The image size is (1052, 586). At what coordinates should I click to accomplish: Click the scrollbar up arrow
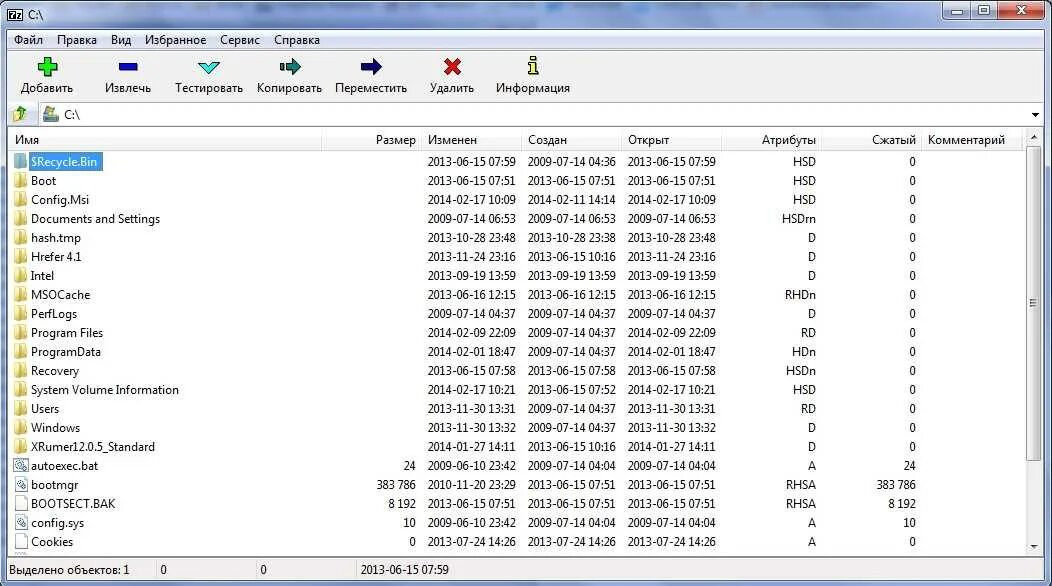click(1034, 138)
